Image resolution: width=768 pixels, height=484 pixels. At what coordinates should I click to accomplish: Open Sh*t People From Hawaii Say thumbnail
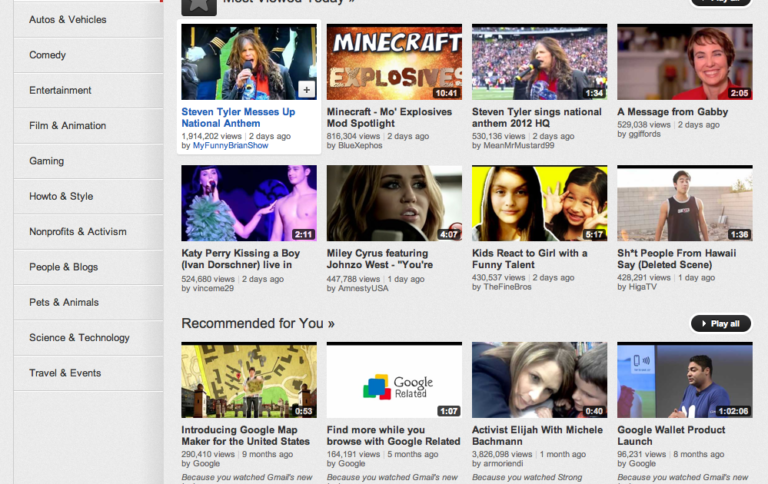coord(685,203)
